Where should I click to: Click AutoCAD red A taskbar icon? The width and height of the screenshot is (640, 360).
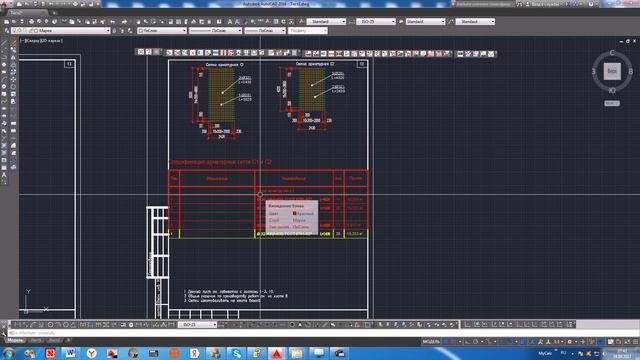277,353
